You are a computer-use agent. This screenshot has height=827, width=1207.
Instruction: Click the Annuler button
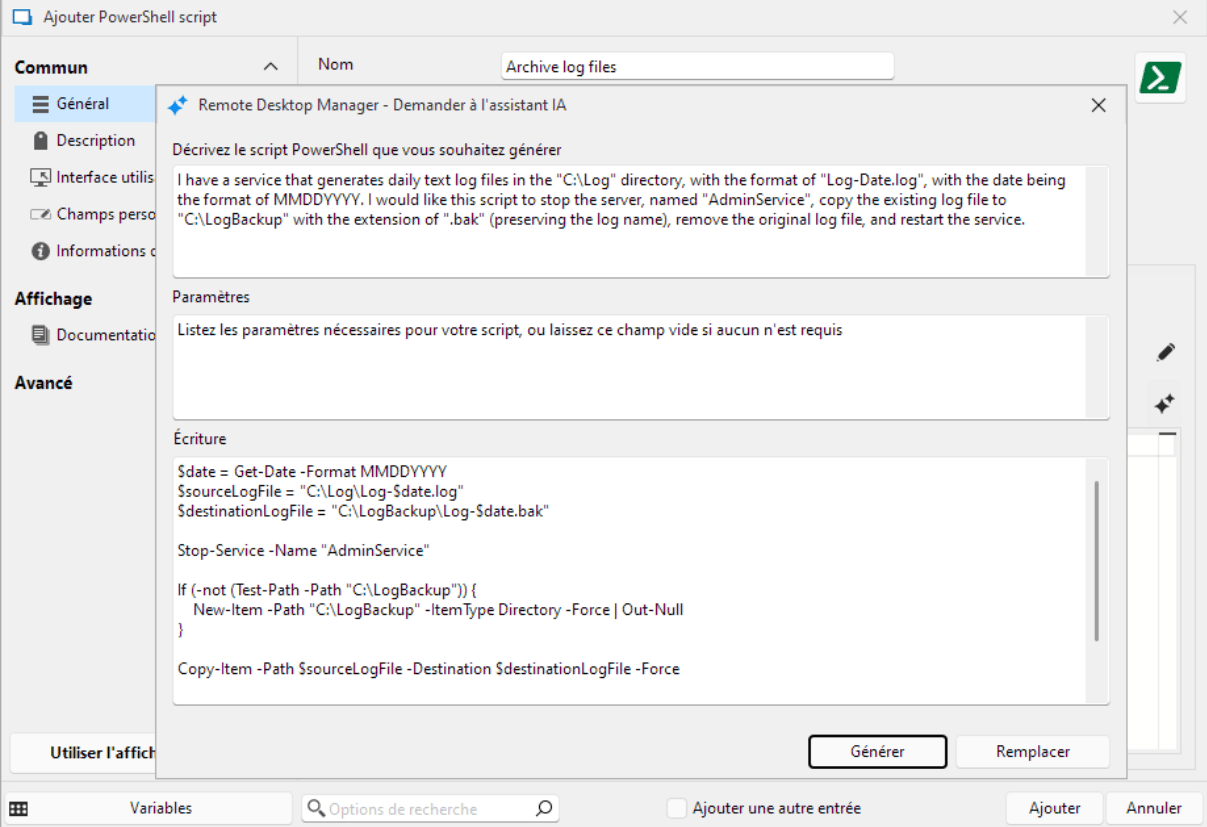[1153, 808]
